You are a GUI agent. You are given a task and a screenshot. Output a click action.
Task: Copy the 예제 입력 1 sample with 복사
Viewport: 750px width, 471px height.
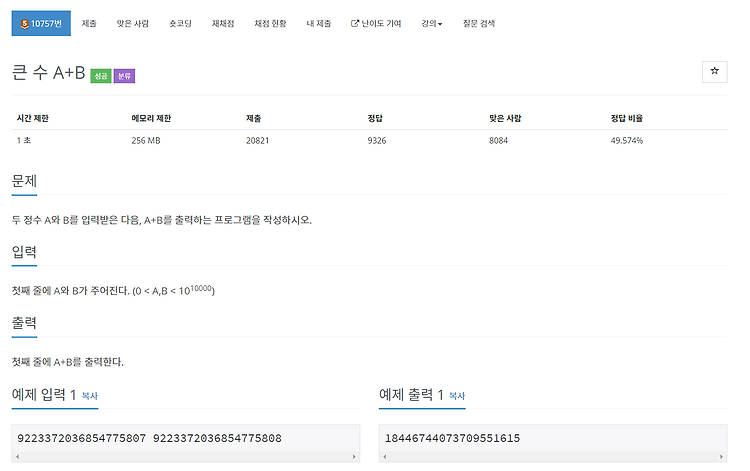click(90, 396)
